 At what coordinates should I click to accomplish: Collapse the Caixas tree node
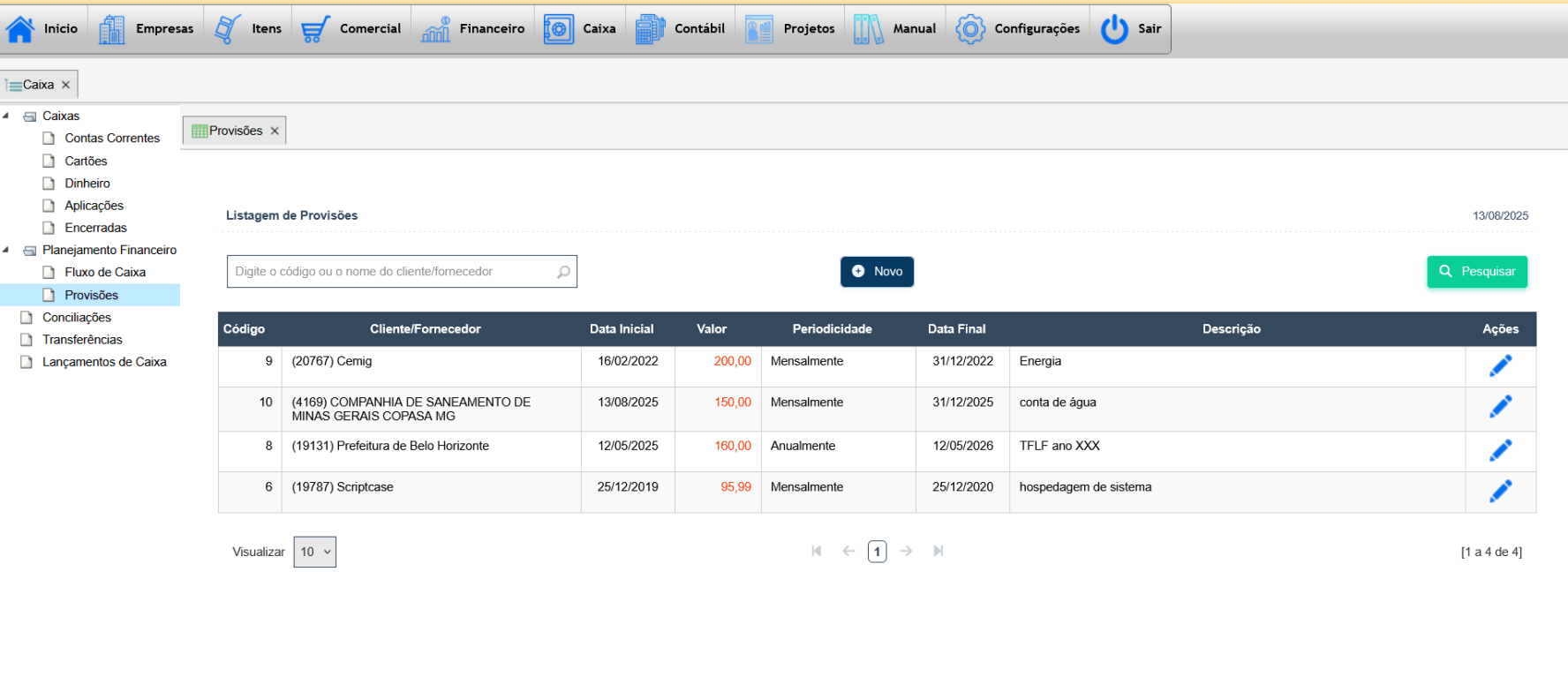pyautogui.click(x=6, y=116)
